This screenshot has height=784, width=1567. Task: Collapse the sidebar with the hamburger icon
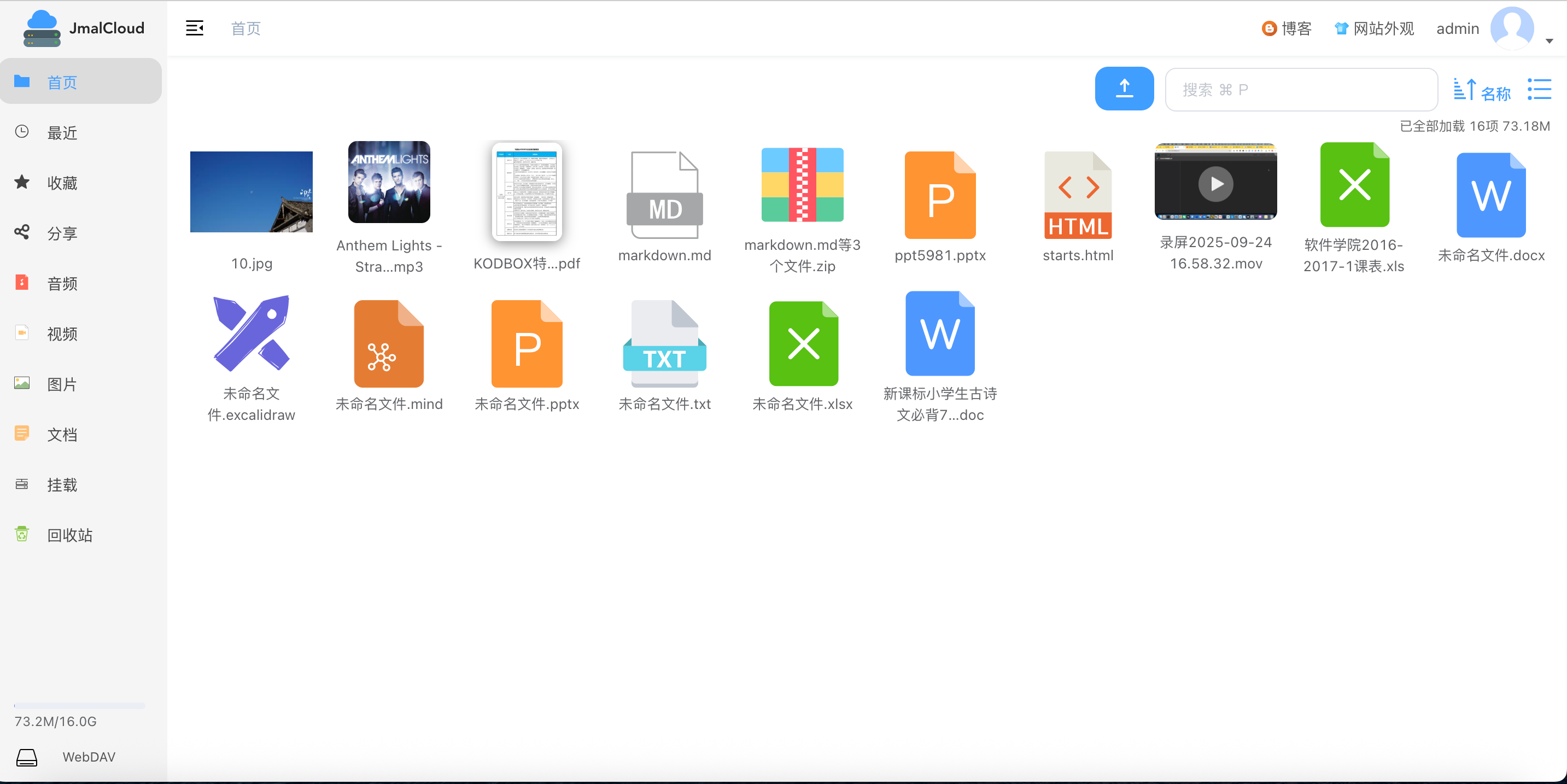click(x=194, y=28)
